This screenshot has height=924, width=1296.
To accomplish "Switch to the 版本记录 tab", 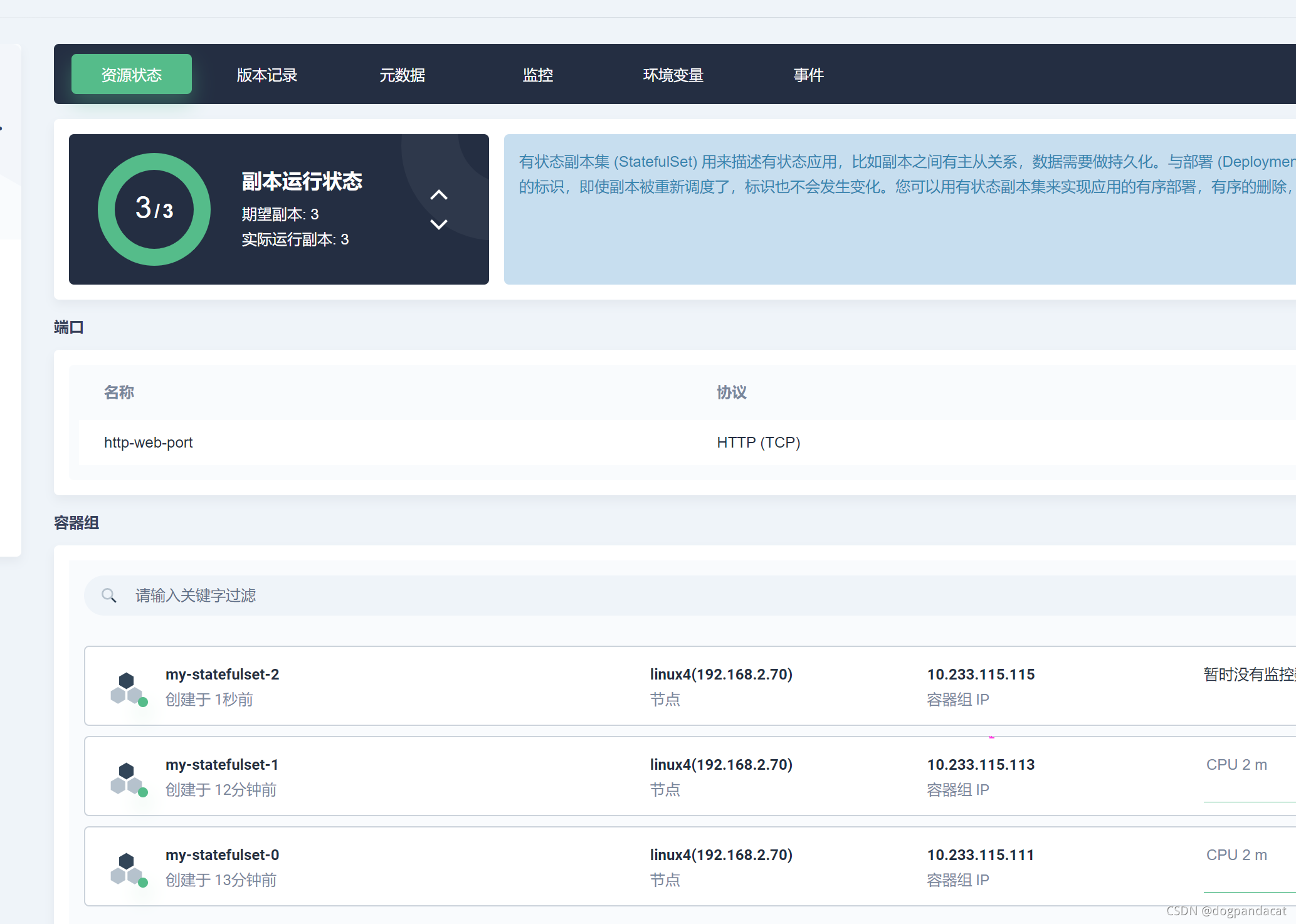I will pyautogui.click(x=266, y=75).
